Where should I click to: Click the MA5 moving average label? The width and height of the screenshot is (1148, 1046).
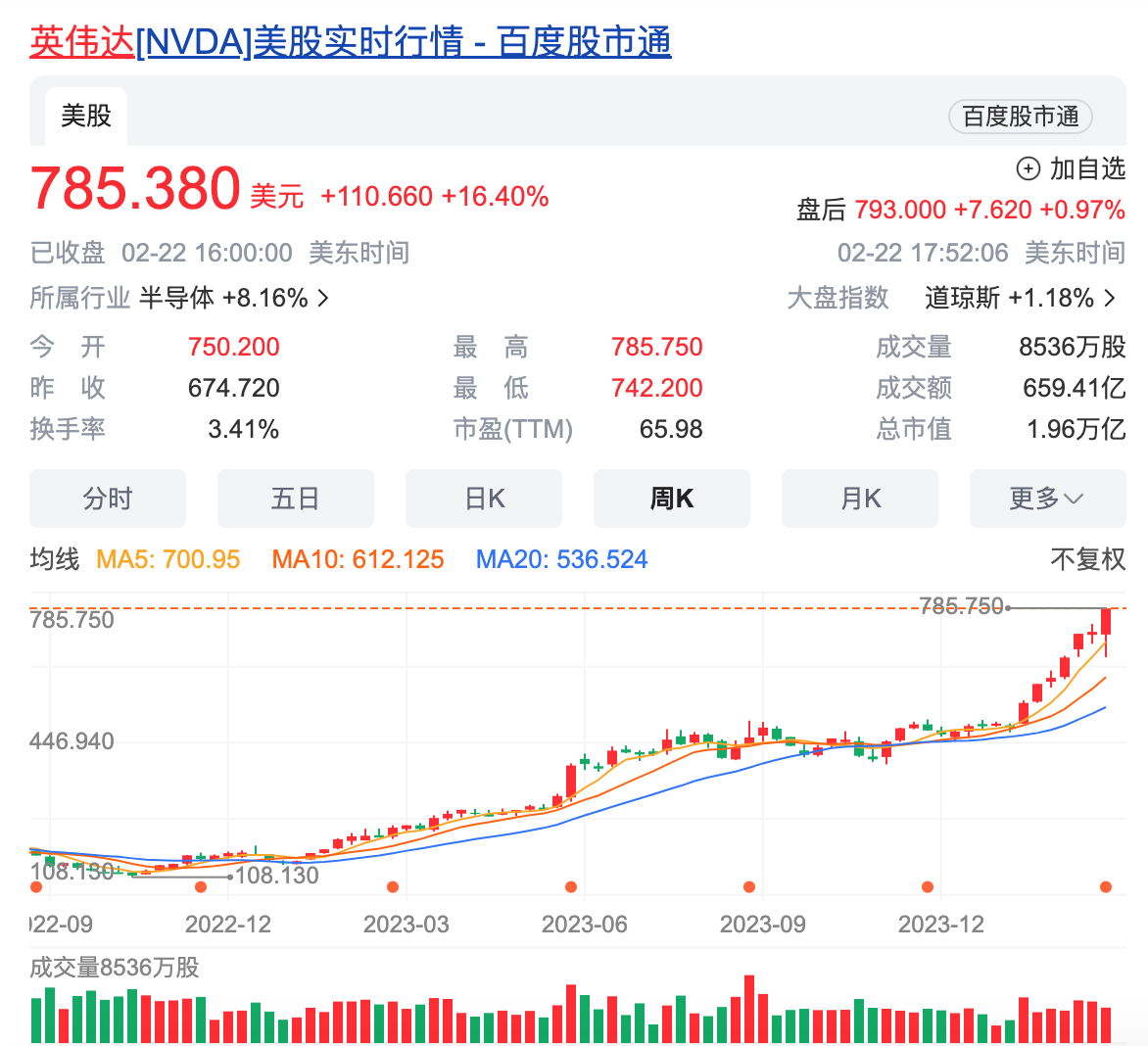point(167,559)
